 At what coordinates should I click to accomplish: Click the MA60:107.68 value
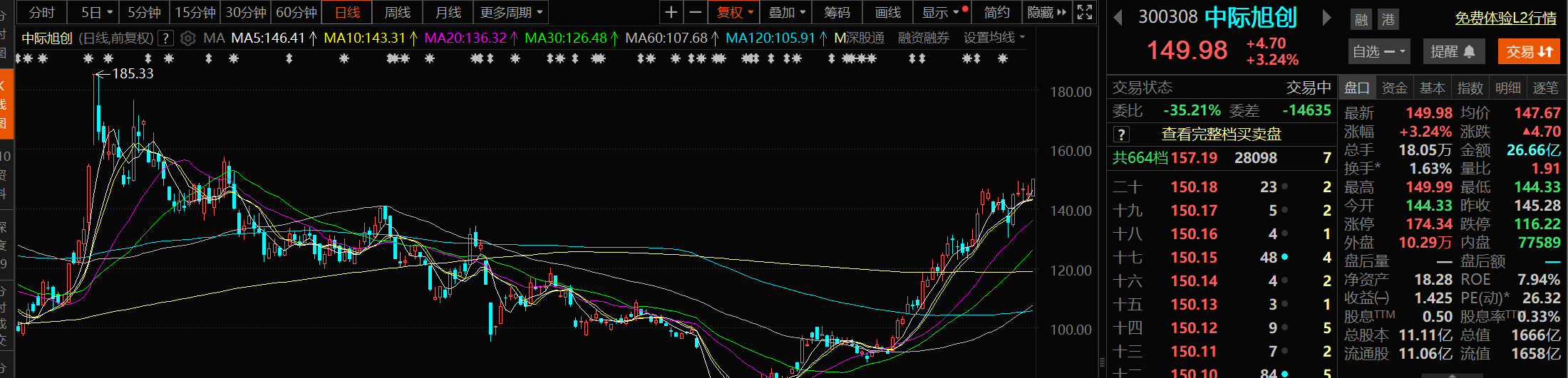pos(666,38)
